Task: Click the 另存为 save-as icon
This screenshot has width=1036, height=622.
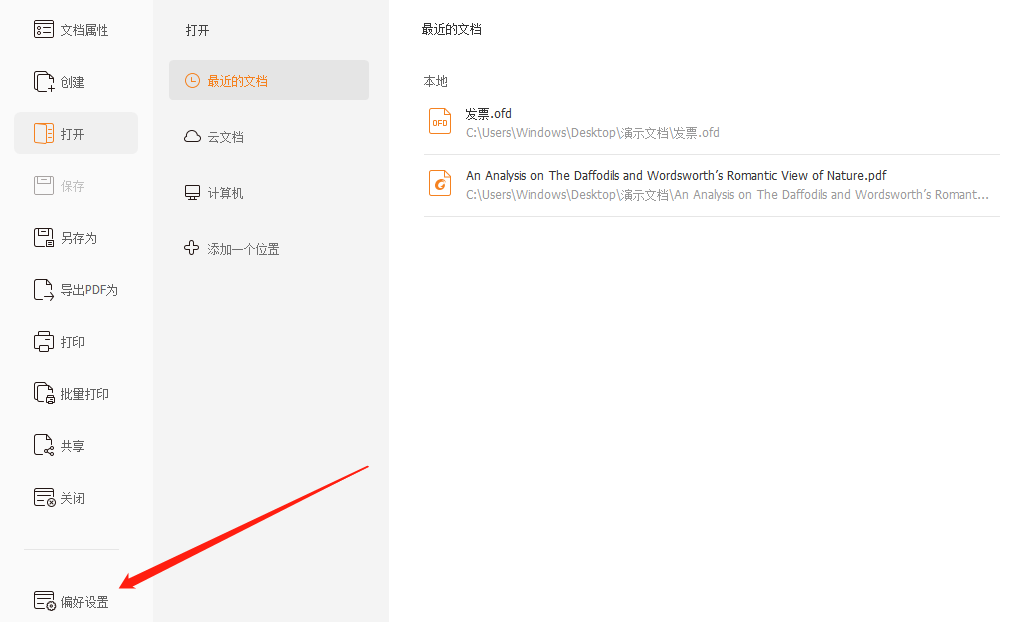Action: tap(44, 238)
